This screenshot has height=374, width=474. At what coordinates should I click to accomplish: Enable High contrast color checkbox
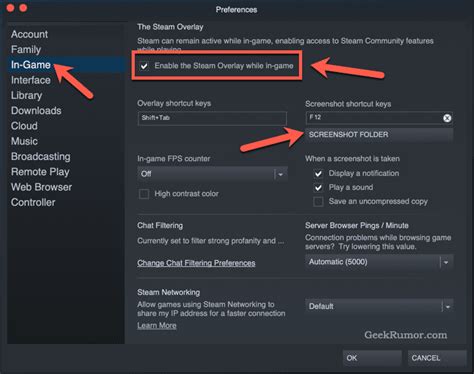point(144,194)
